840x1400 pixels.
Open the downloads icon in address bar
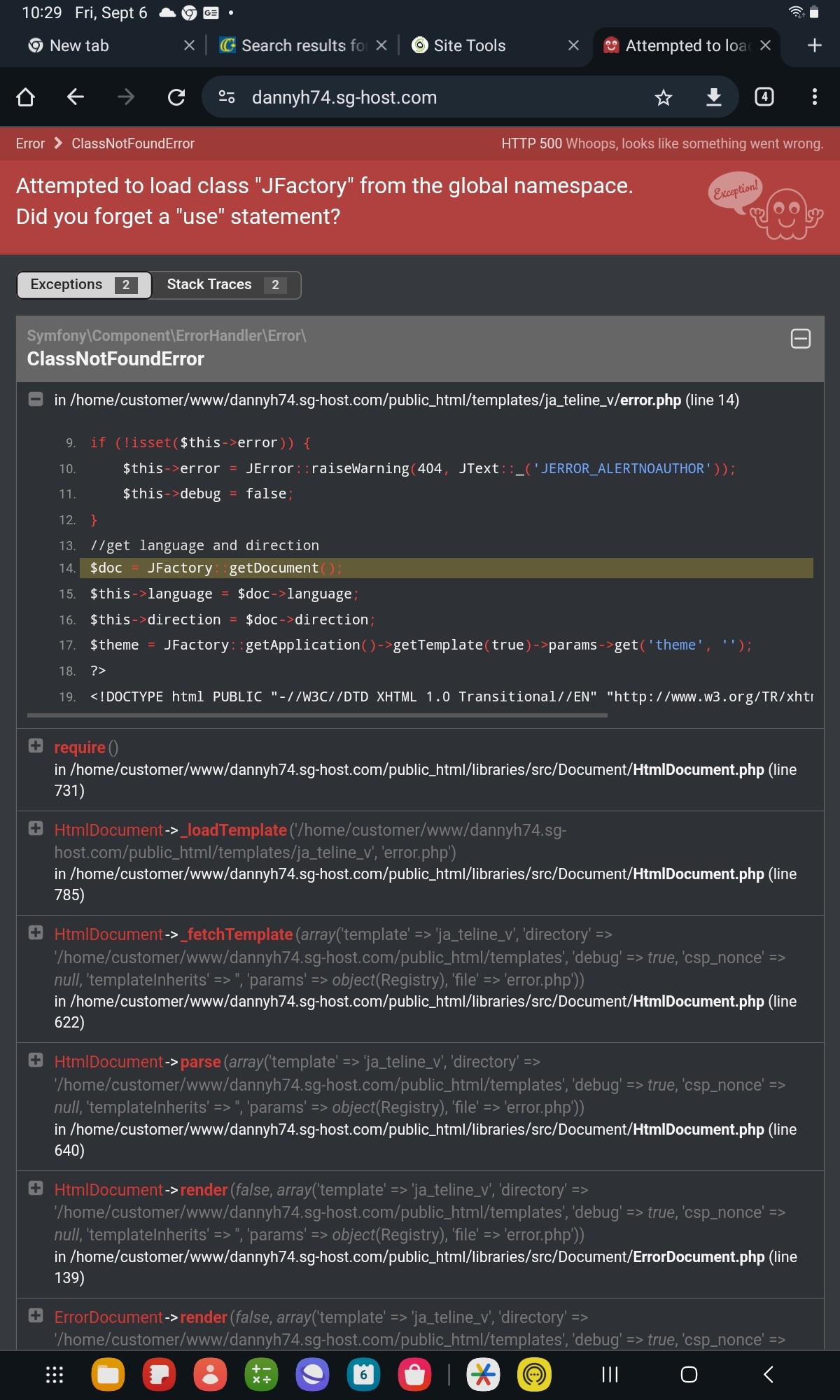(x=713, y=97)
